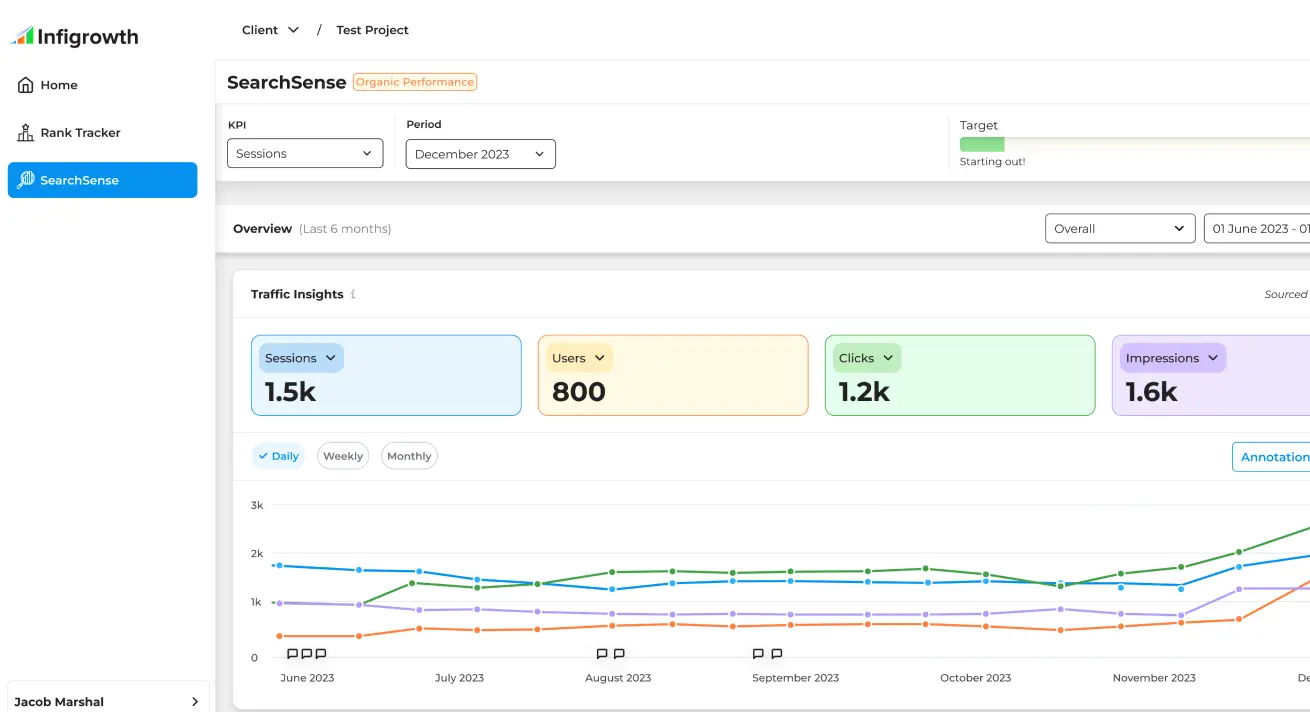The width and height of the screenshot is (1310, 712).
Task: Click the "Overview" section label
Action: click(262, 229)
